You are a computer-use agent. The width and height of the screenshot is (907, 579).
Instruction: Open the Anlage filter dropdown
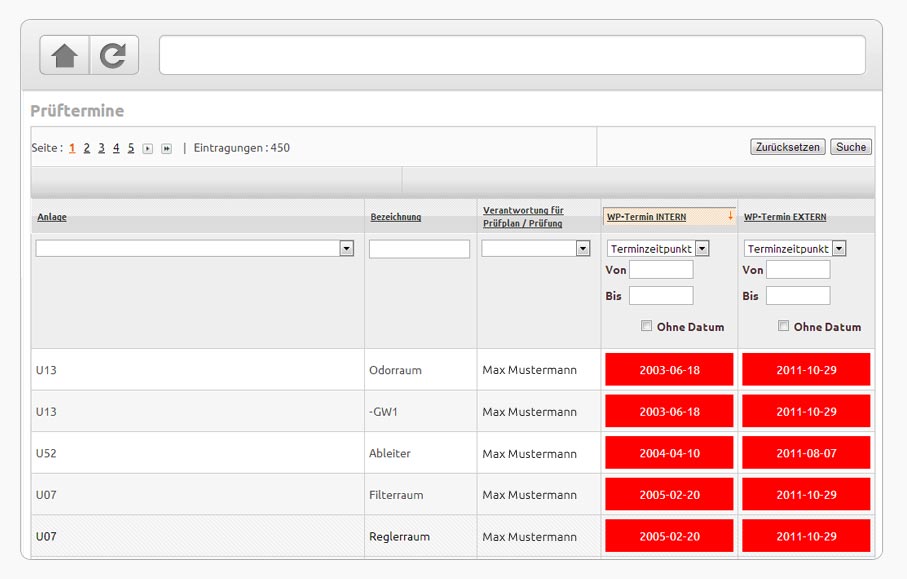coord(346,249)
